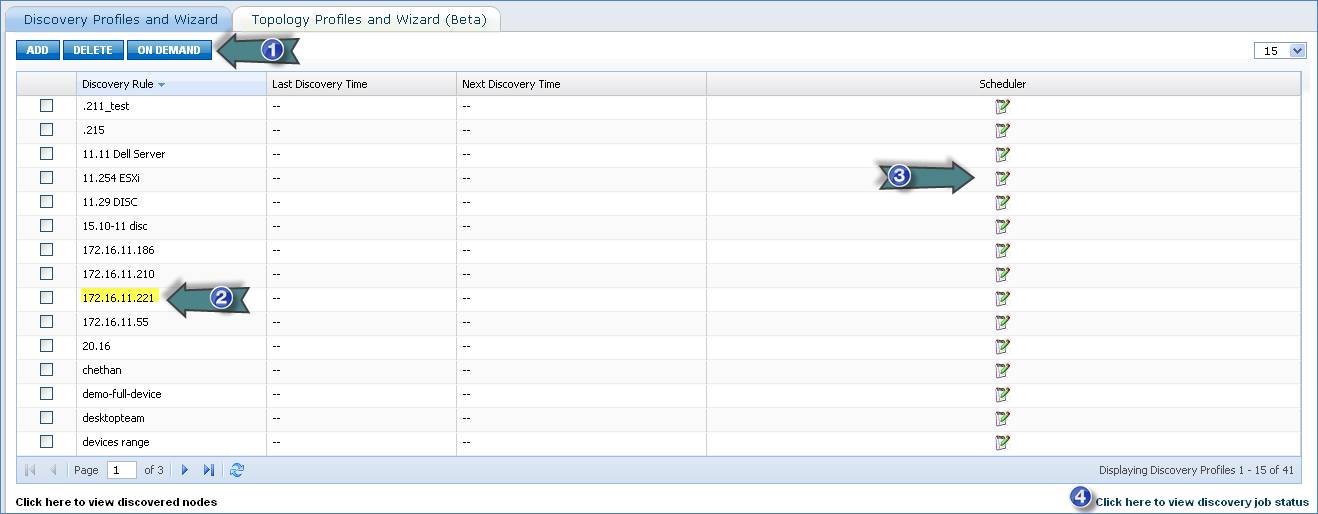
Task: Open scheduler icon for .211_test rule
Action: click(x=1002, y=106)
